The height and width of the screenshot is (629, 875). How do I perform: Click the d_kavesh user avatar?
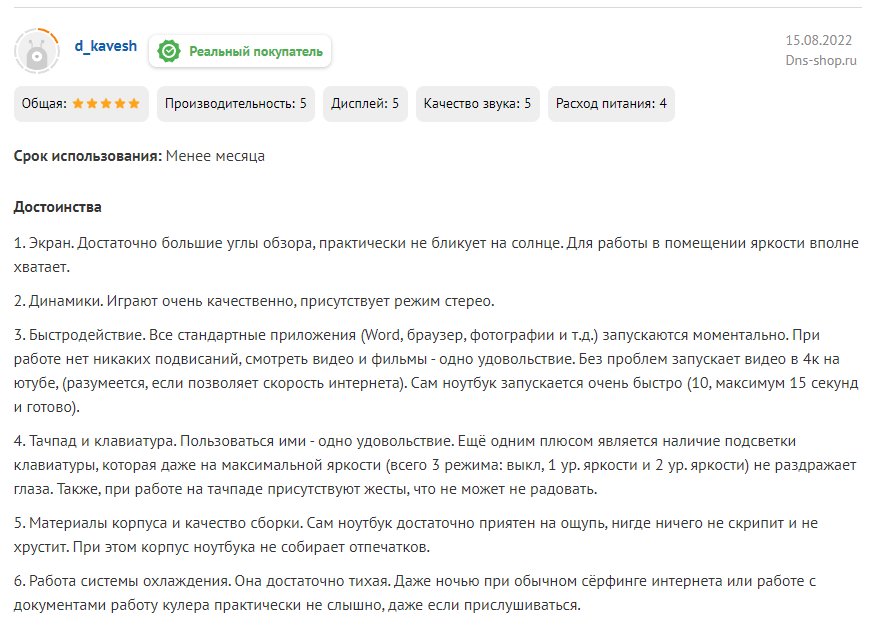(37, 50)
